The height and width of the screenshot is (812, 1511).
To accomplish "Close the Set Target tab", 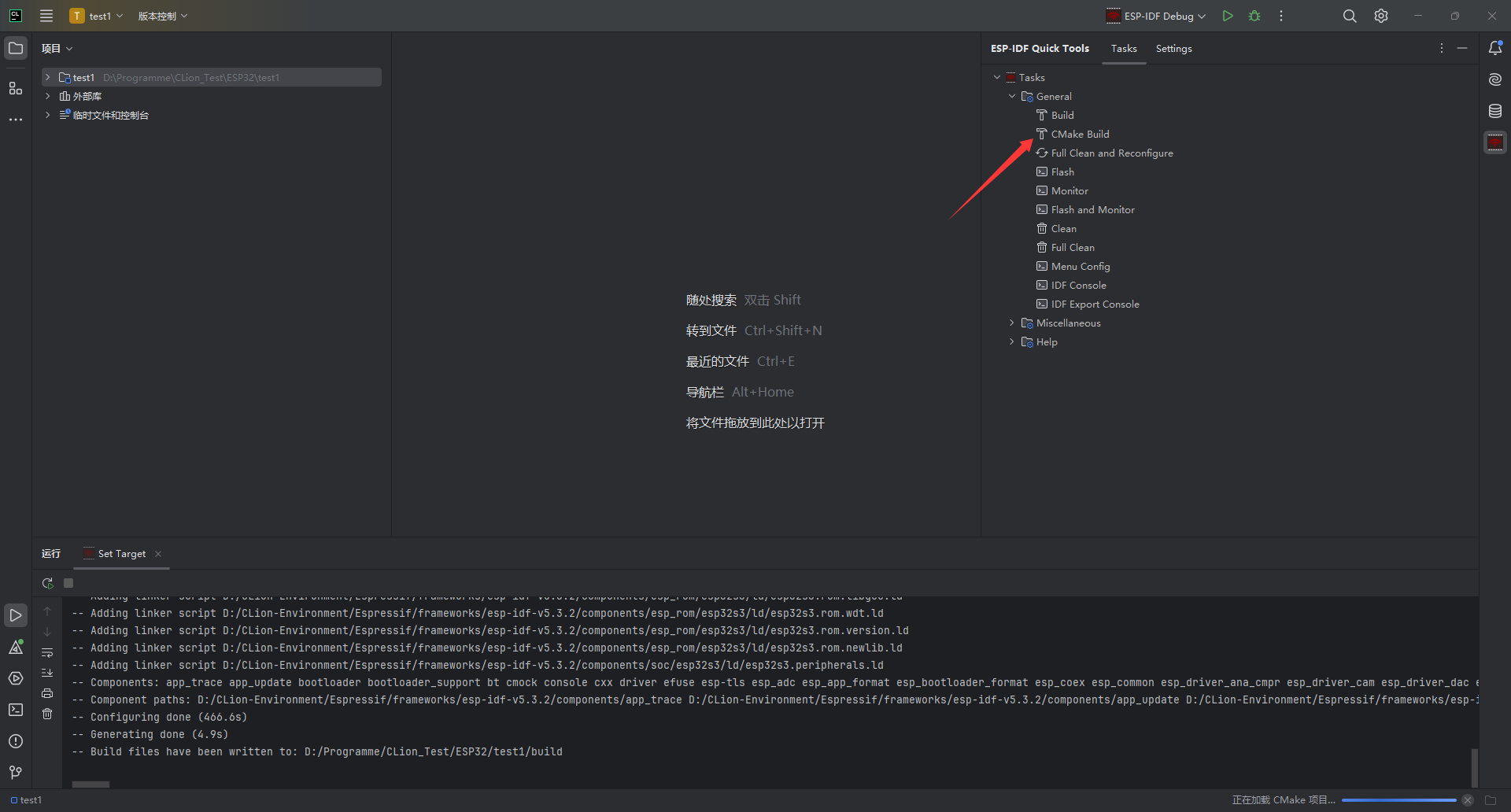I will coord(158,554).
